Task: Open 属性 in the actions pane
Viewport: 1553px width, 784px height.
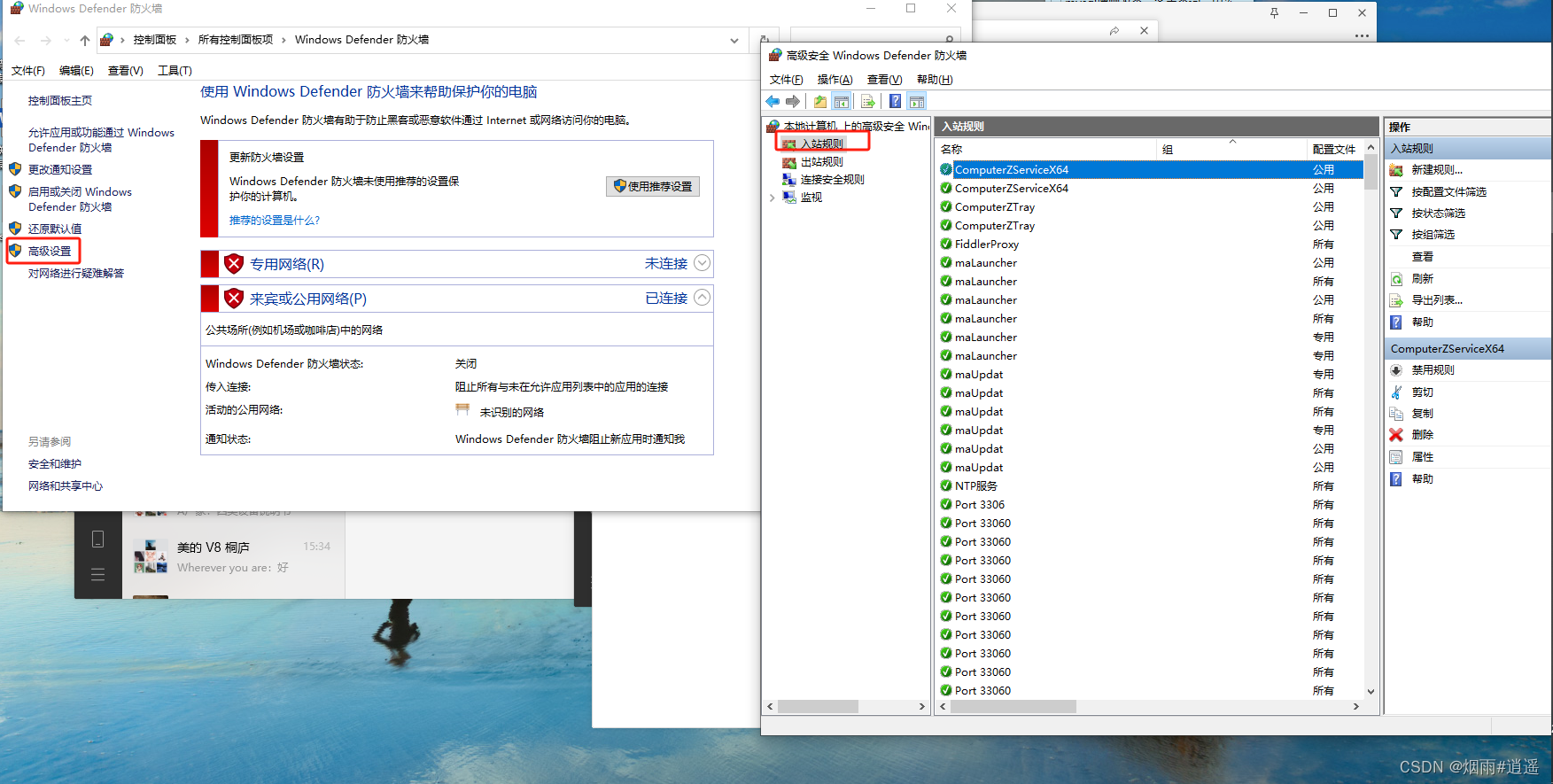Action: (1422, 457)
